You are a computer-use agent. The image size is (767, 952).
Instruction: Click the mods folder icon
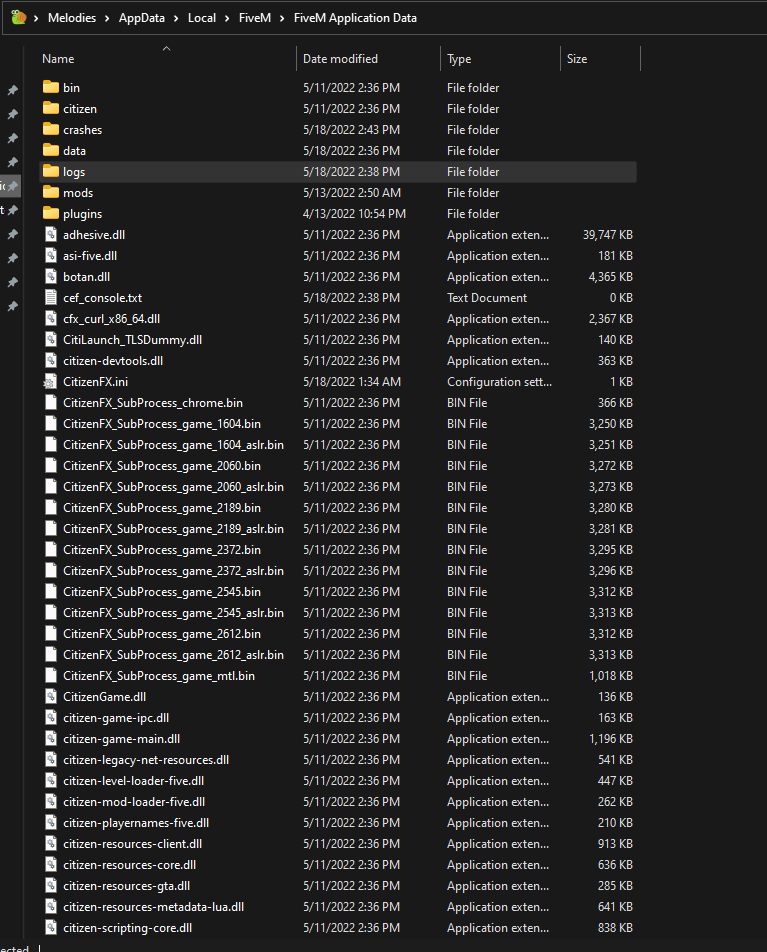(51, 192)
